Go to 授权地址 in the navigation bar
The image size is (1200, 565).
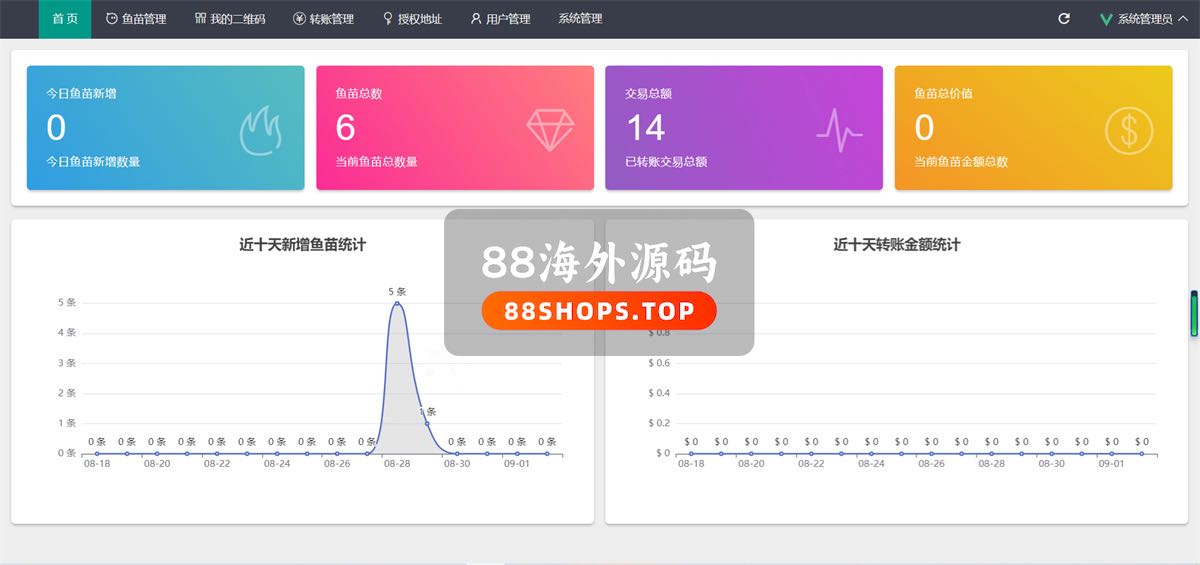pyautogui.click(x=412, y=19)
